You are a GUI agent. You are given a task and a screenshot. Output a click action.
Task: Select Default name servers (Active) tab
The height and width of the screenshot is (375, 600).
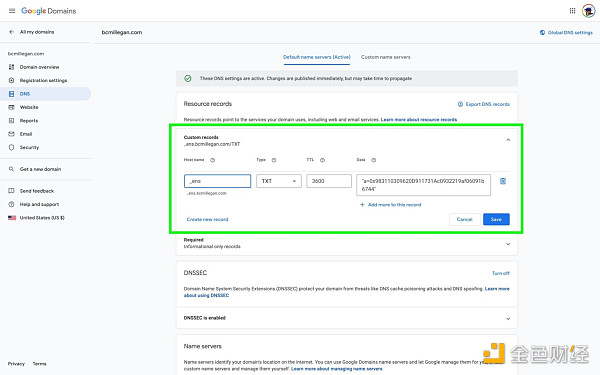(x=317, y=57)
